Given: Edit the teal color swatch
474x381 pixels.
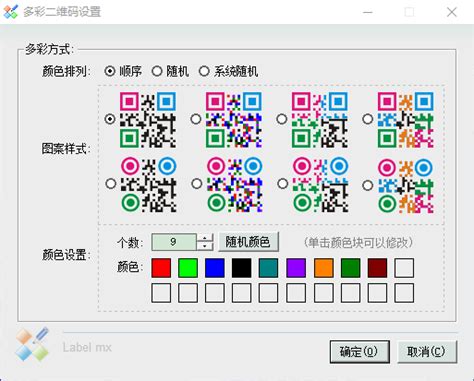Looking at the screenshot, I should 268,268.
